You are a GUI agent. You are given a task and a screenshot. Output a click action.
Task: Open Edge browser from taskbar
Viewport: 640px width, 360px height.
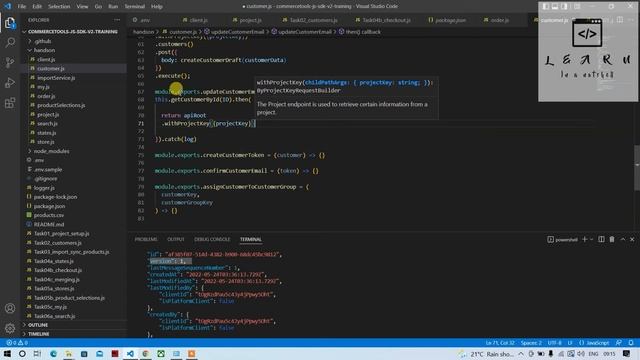pos(53,353)
